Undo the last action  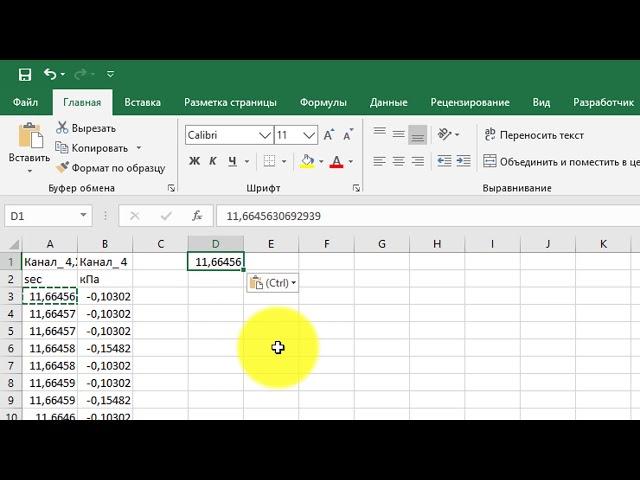(50, 74)
